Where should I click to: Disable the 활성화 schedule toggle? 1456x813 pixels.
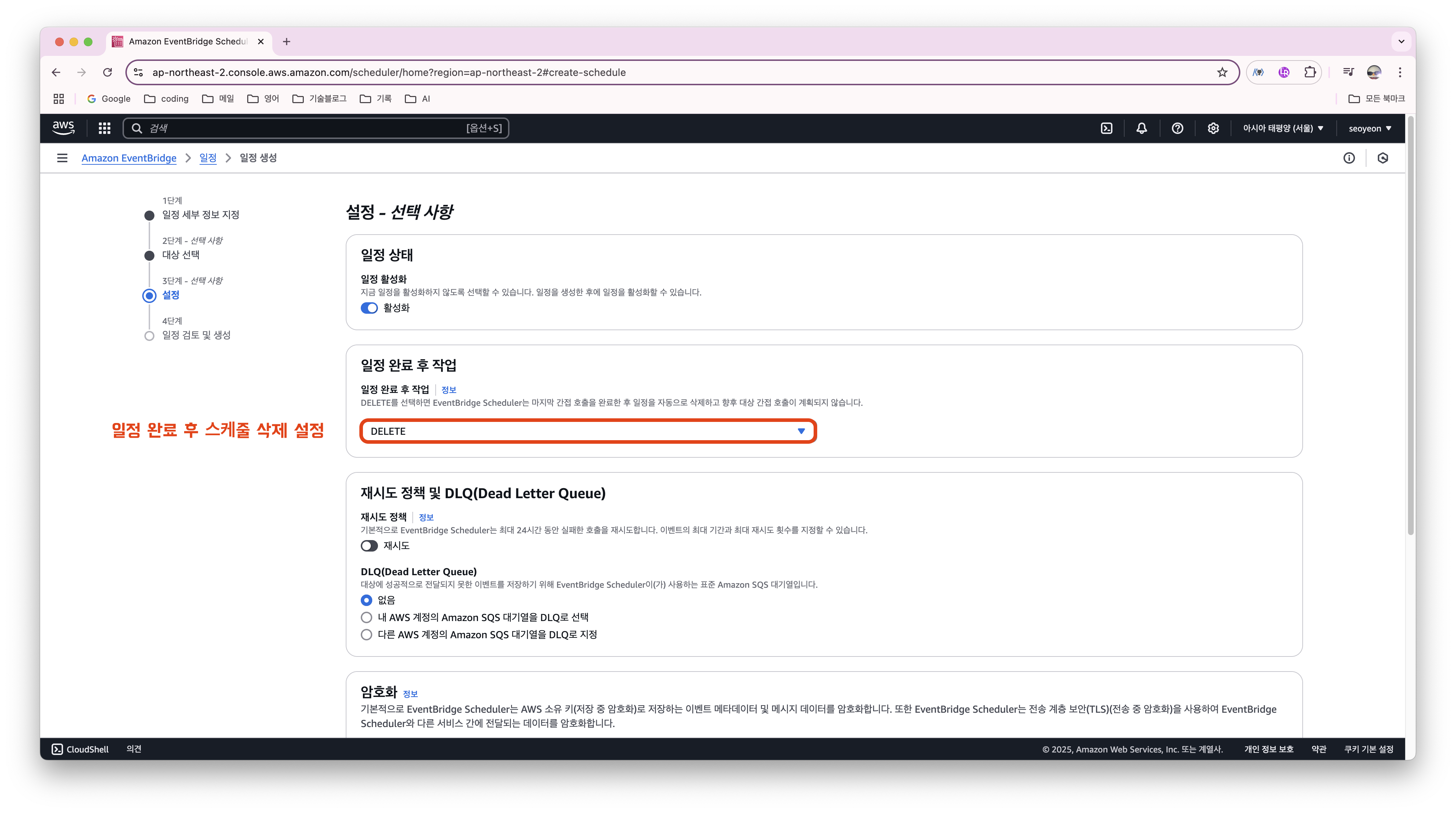point(369,308)
